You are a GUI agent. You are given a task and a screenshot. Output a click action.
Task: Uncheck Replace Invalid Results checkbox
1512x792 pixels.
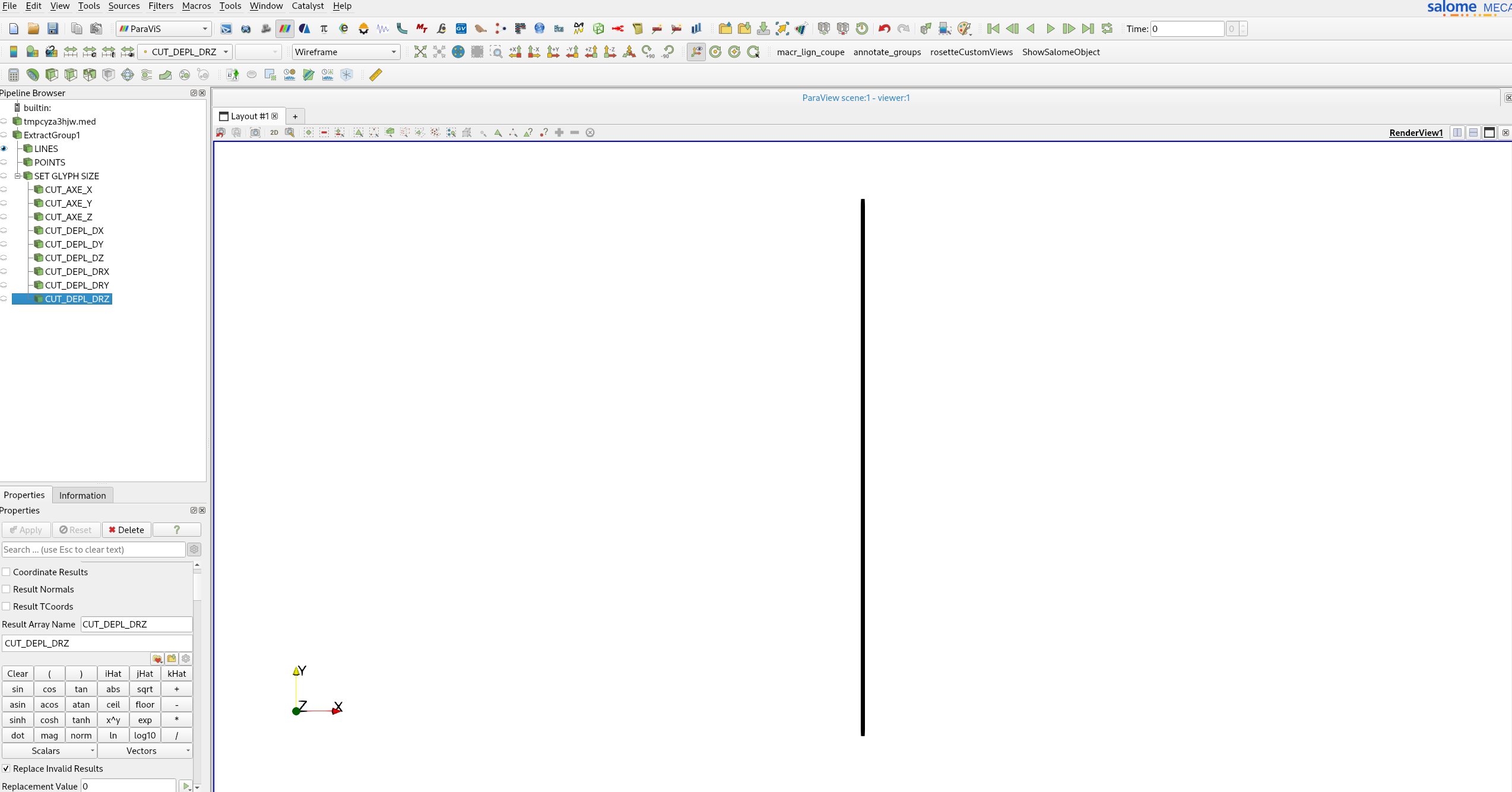click(x=7, y=768)
